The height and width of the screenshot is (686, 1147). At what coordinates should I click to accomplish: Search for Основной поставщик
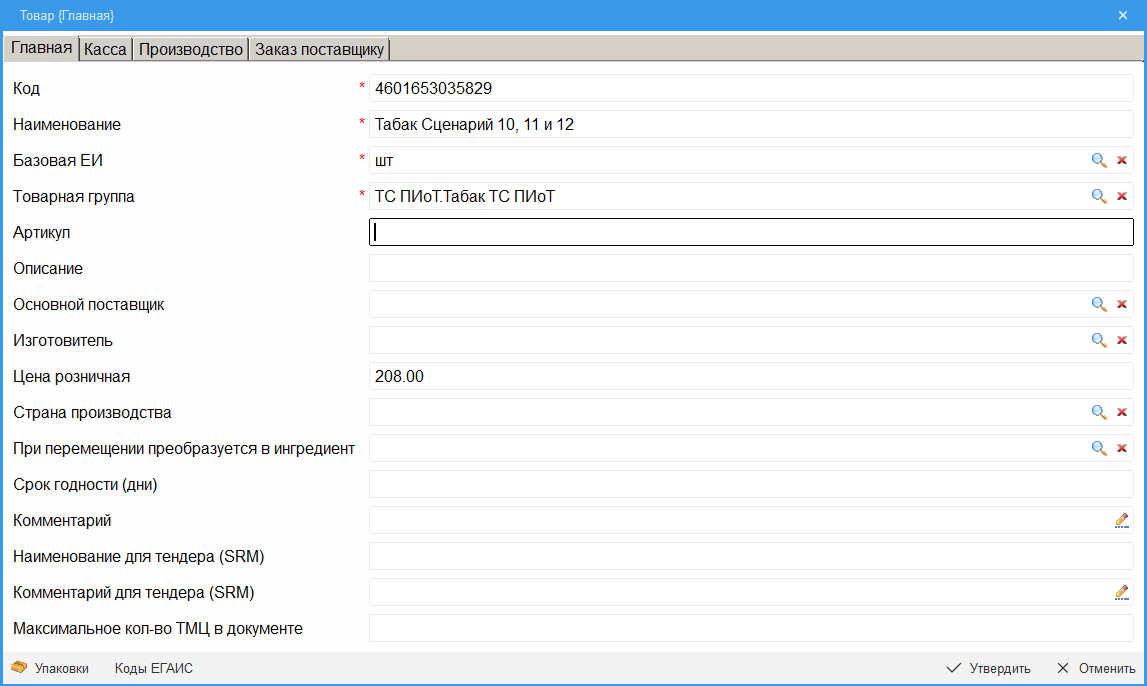point(1098,304)
